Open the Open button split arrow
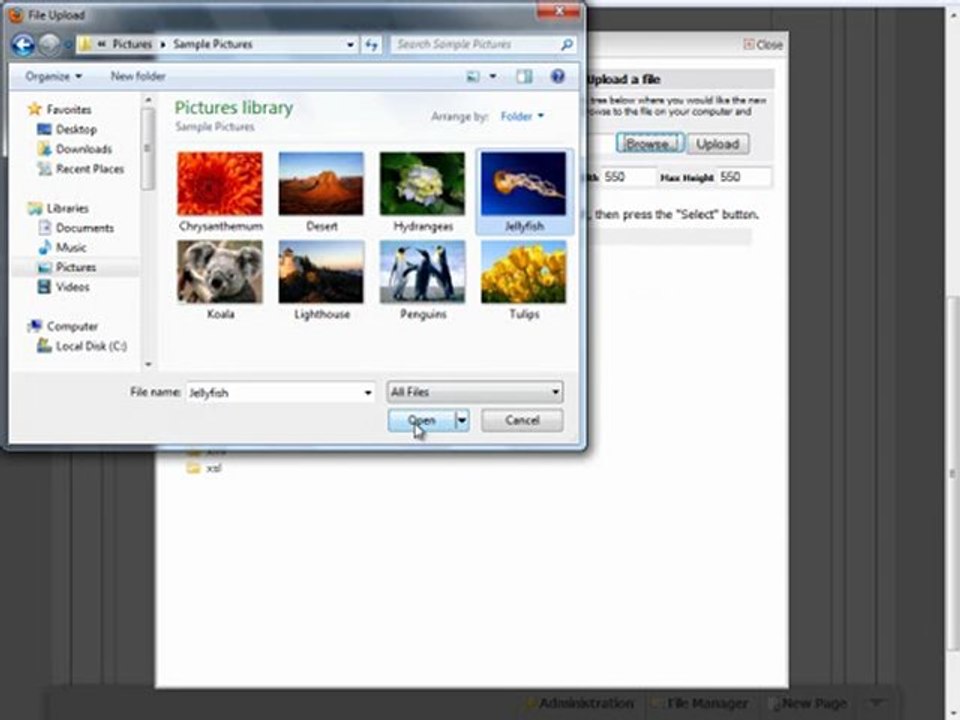The image size is (960, 720). coord(462,421)
